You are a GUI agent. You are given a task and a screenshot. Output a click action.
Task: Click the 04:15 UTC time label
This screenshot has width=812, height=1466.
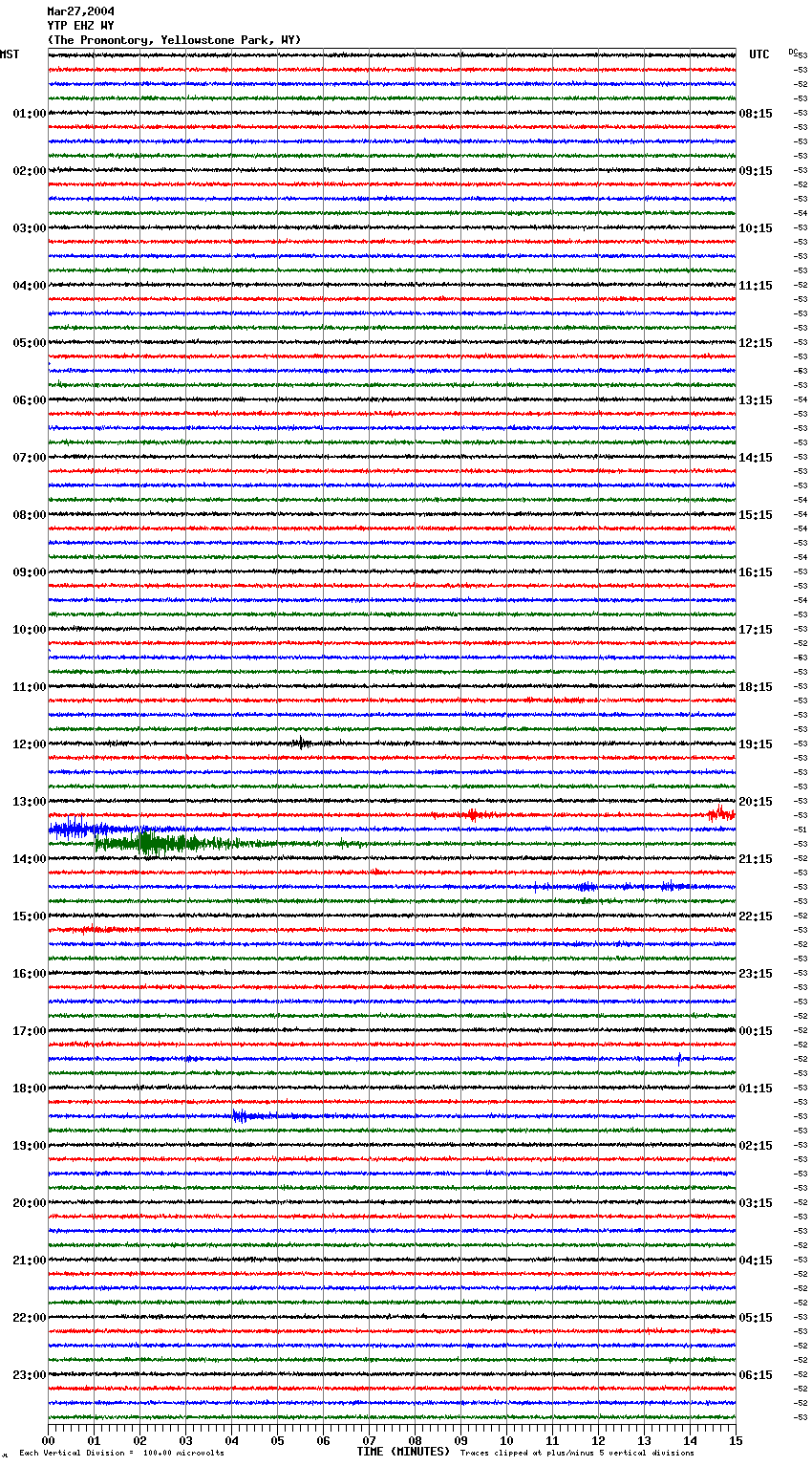(756, 1261)
